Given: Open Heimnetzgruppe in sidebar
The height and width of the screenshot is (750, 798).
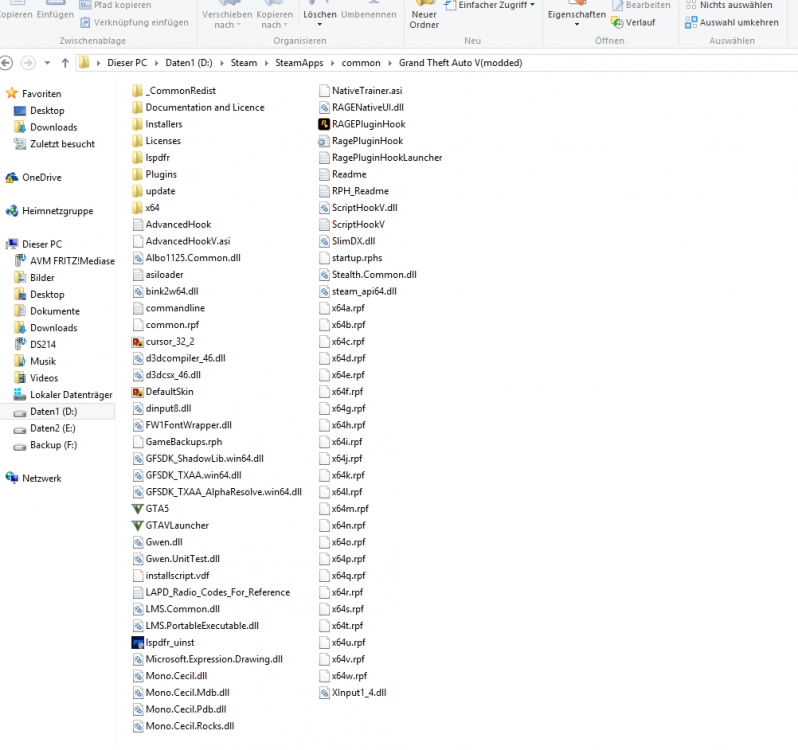Looking at the screenshot, I should (x=49, y=211).
